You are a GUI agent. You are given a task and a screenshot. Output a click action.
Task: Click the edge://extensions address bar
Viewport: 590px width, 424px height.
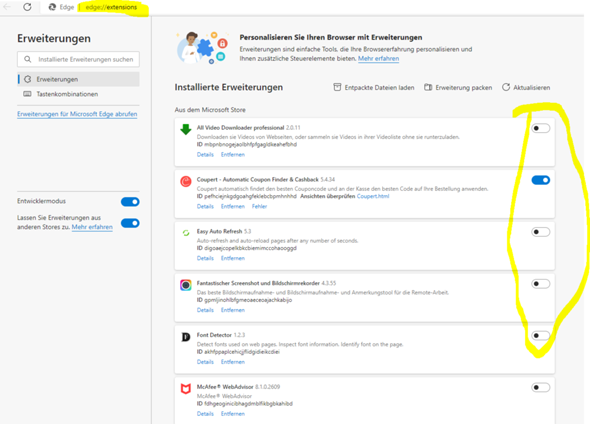(x=111, y=7)
